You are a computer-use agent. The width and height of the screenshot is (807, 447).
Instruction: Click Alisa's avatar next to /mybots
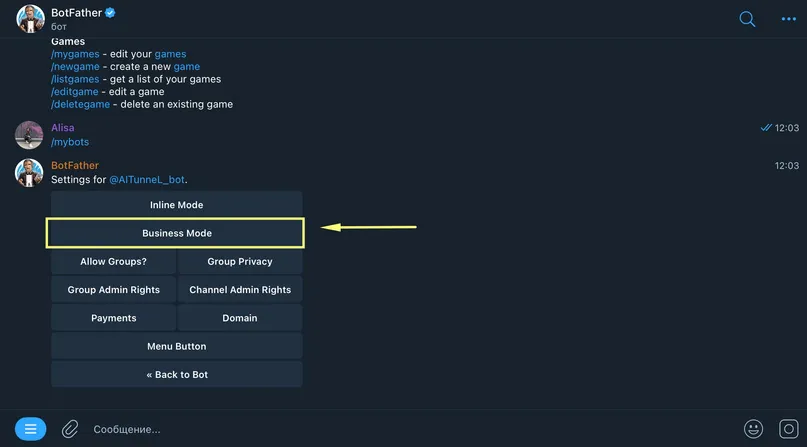[29, 135]
